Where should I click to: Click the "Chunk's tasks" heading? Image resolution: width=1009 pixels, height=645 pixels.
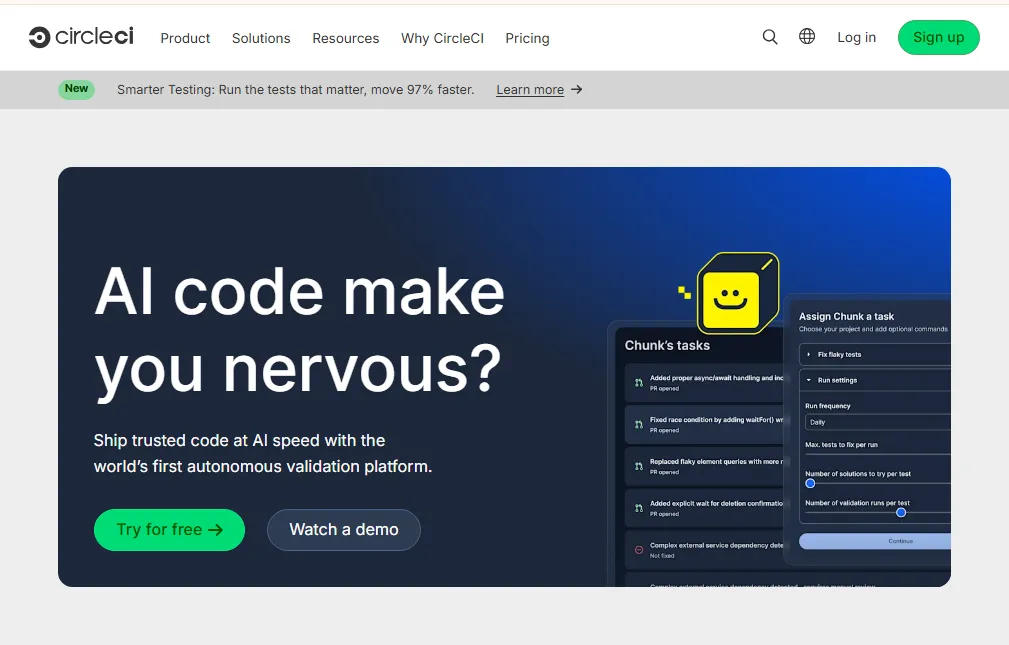(667, 346)
